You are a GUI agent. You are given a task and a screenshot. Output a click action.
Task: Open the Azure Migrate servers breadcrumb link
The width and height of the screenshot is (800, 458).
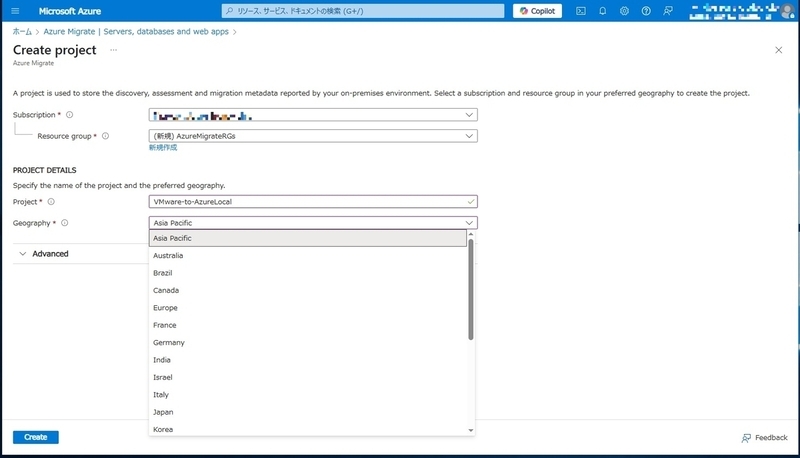(136, 32)
